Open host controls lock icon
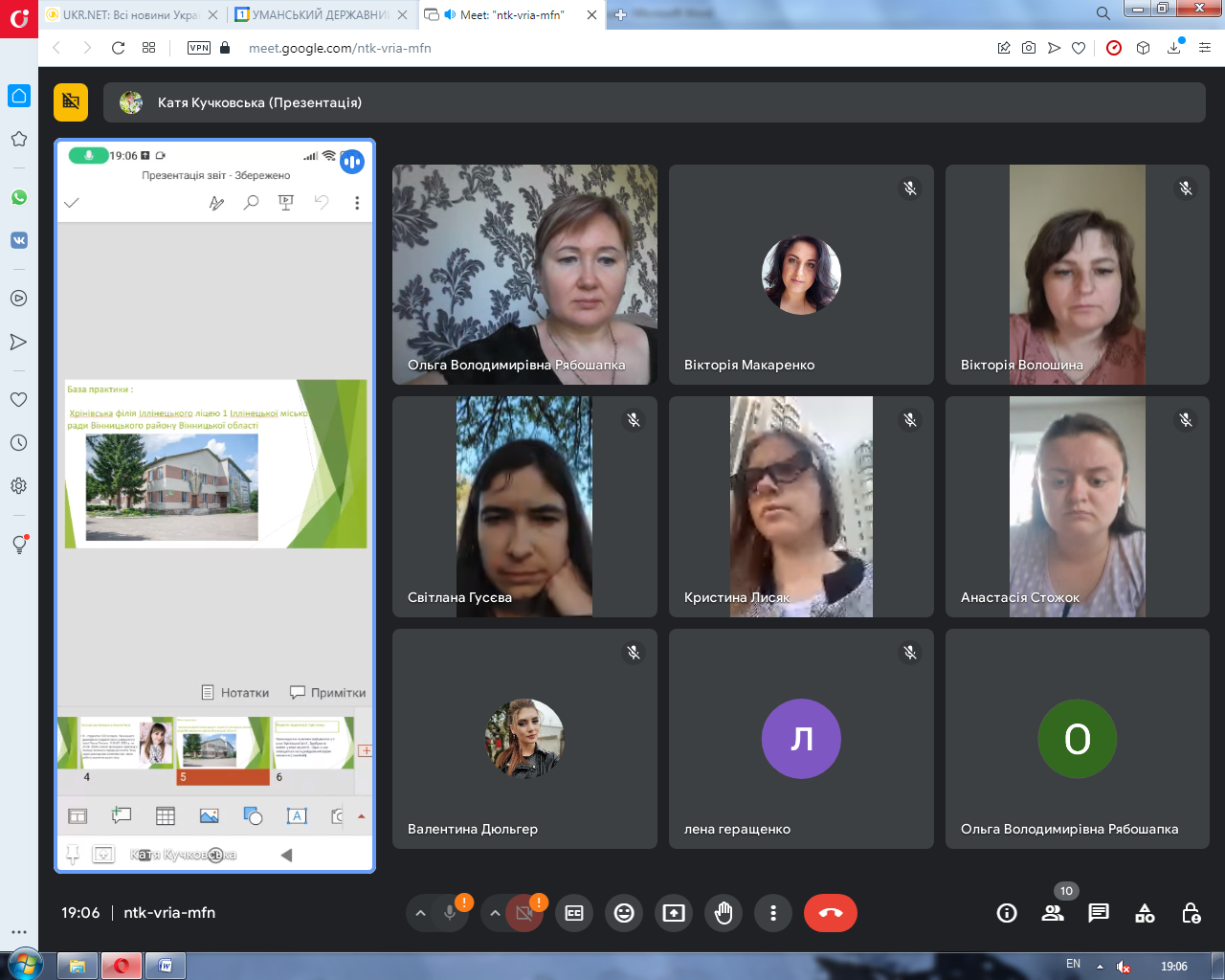Image resolution: width=1225 pixels, height=980 pixels. click(x=1191, y=913)
